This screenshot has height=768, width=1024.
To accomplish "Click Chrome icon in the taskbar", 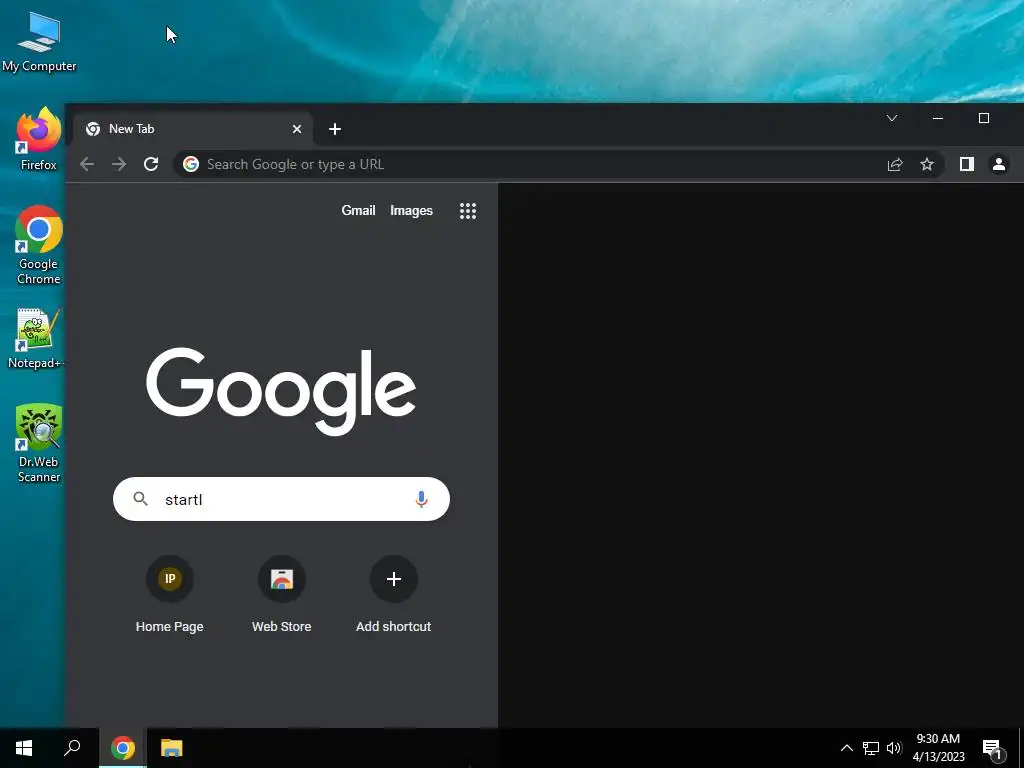I will [123, 748].
